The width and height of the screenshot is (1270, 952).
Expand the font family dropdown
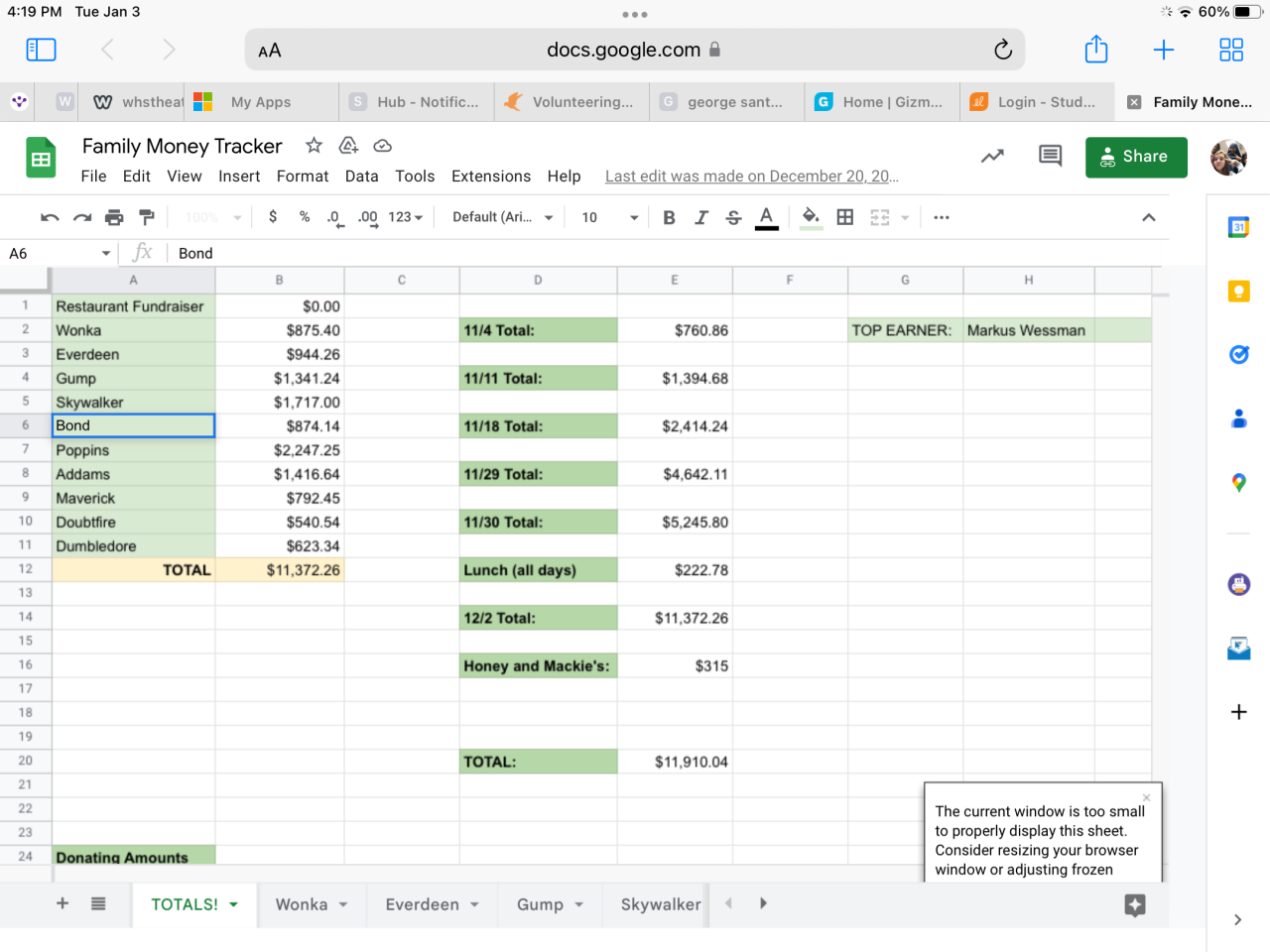click(x=502, y=217)
